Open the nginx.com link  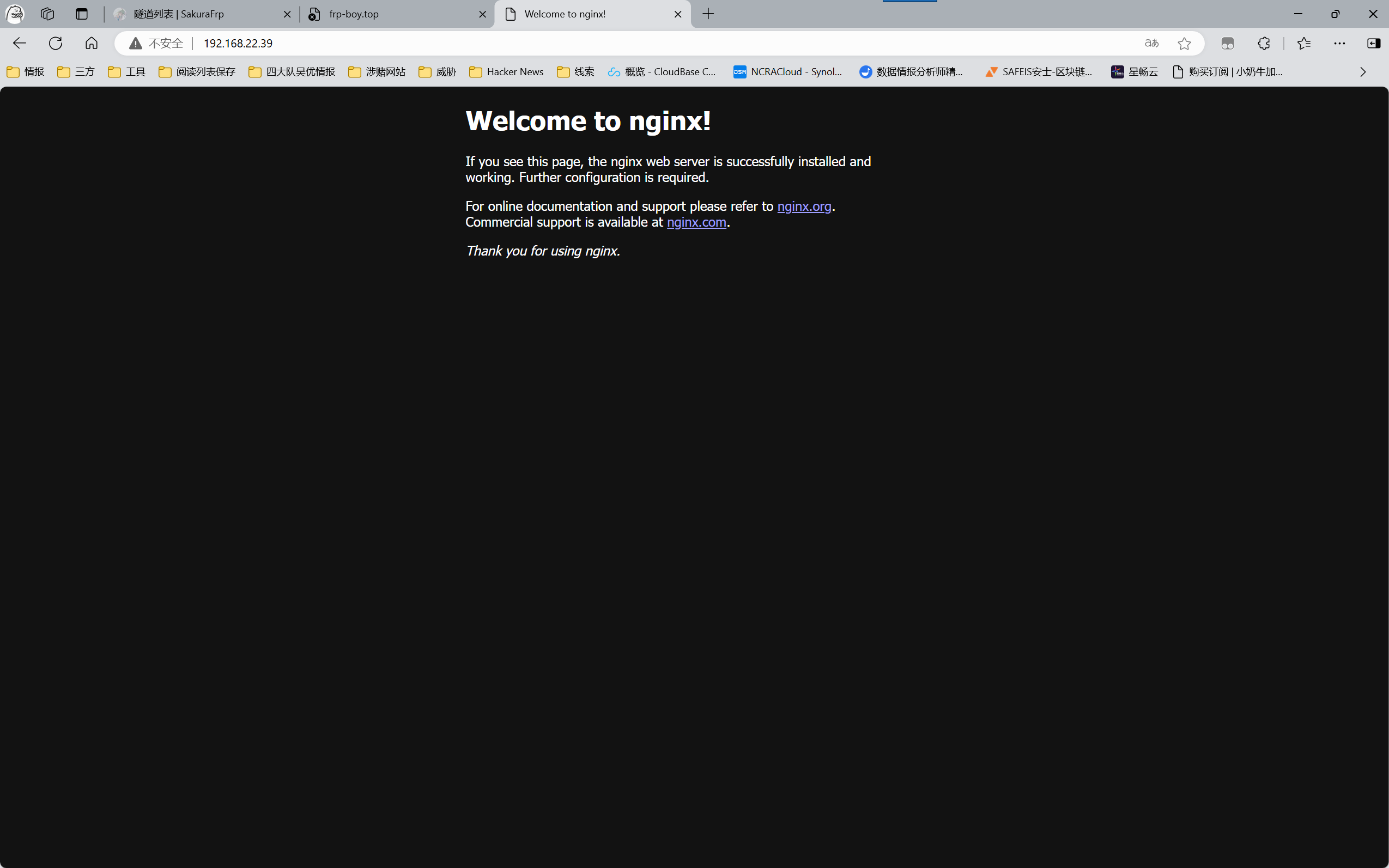(696, 222)
